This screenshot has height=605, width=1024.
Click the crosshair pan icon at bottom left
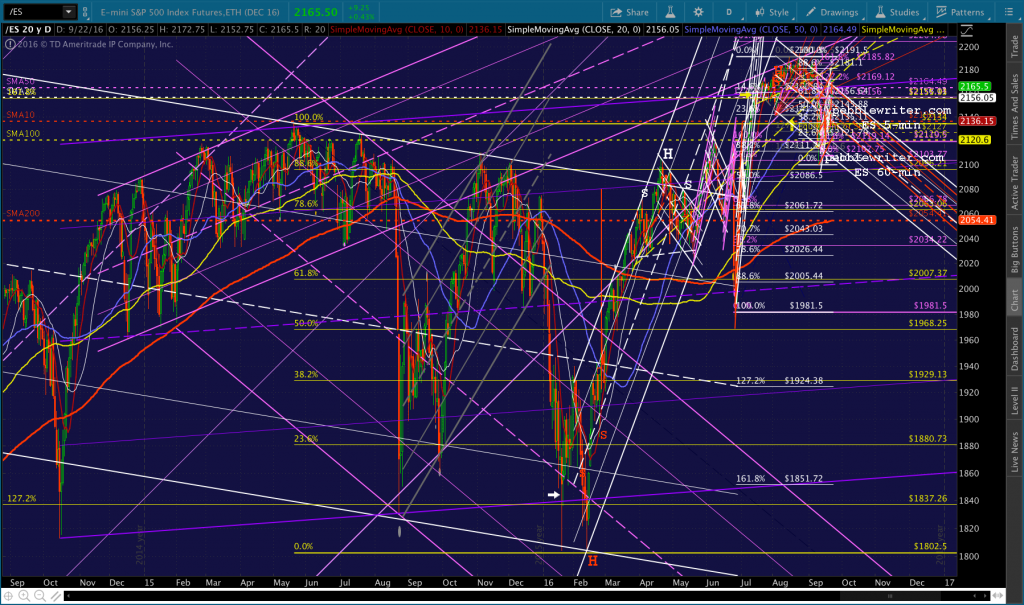point(8,596)
